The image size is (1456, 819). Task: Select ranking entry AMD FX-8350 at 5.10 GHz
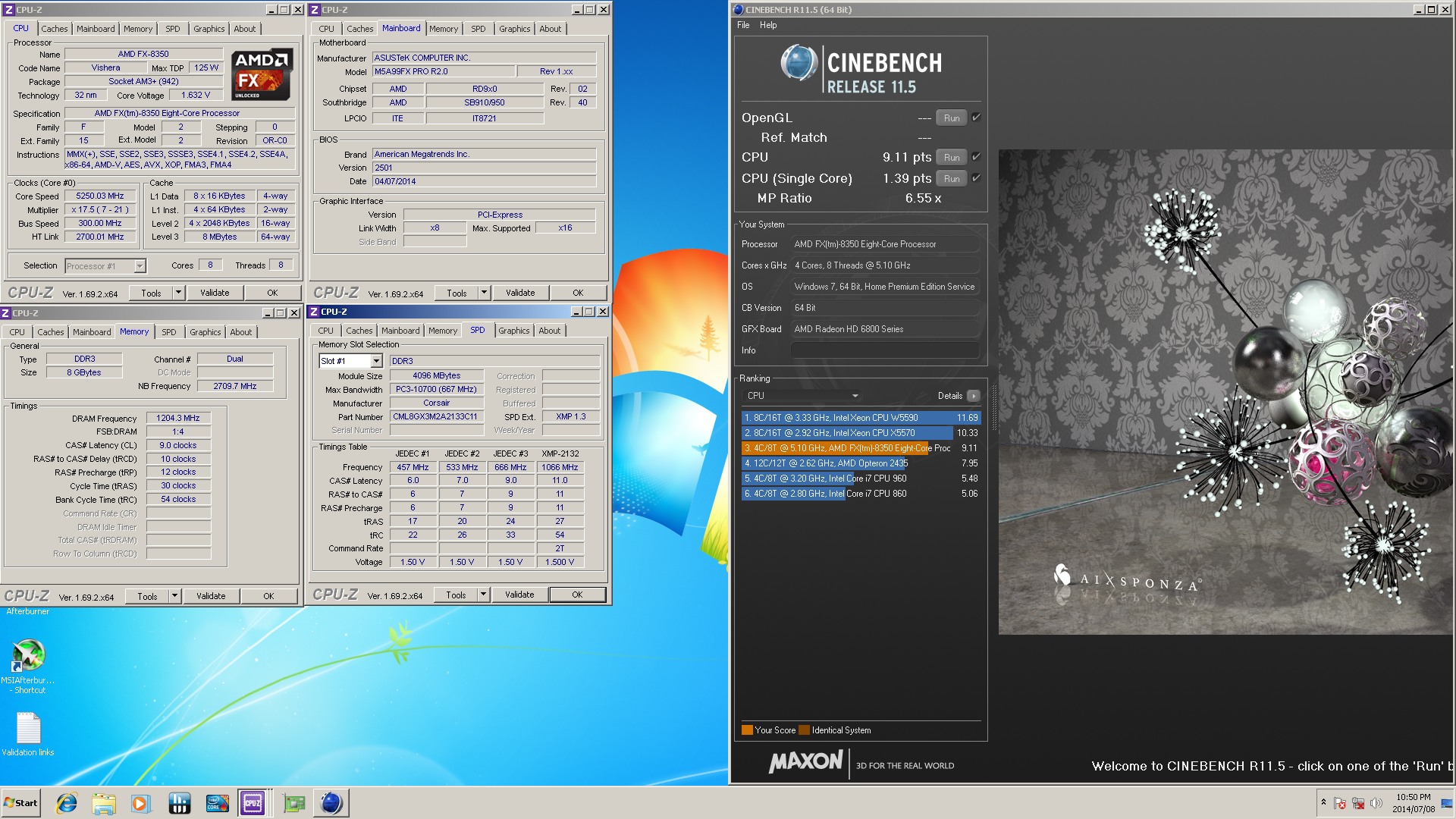[x=861, y=448]
